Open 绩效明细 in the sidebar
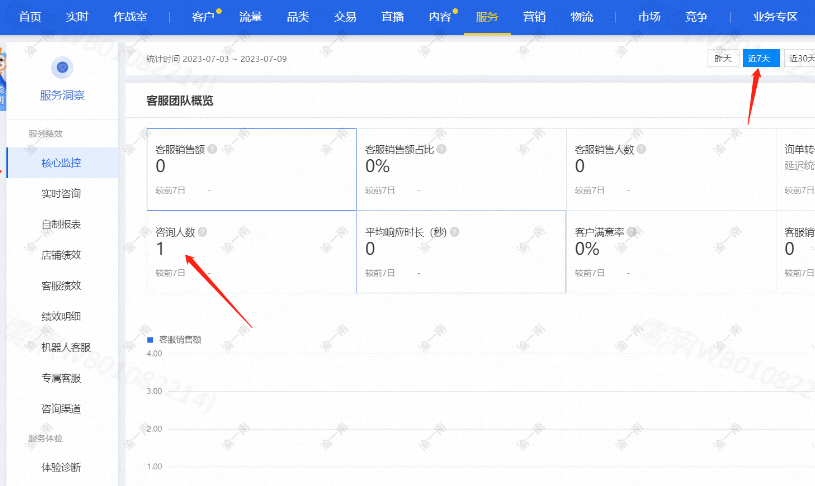Screen dimensions: 815x486 pos(62,316)
